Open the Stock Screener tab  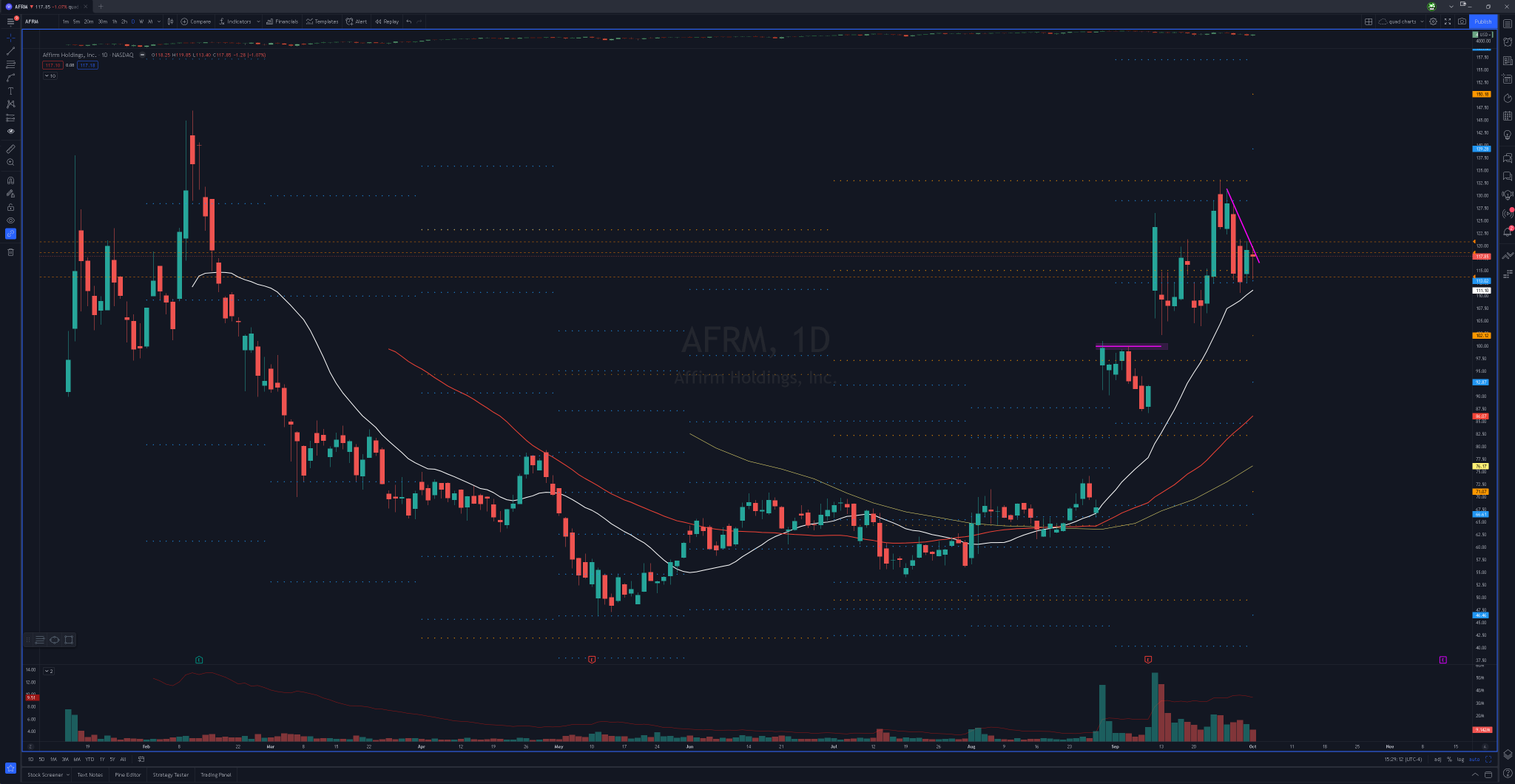[x=45, y=775]
